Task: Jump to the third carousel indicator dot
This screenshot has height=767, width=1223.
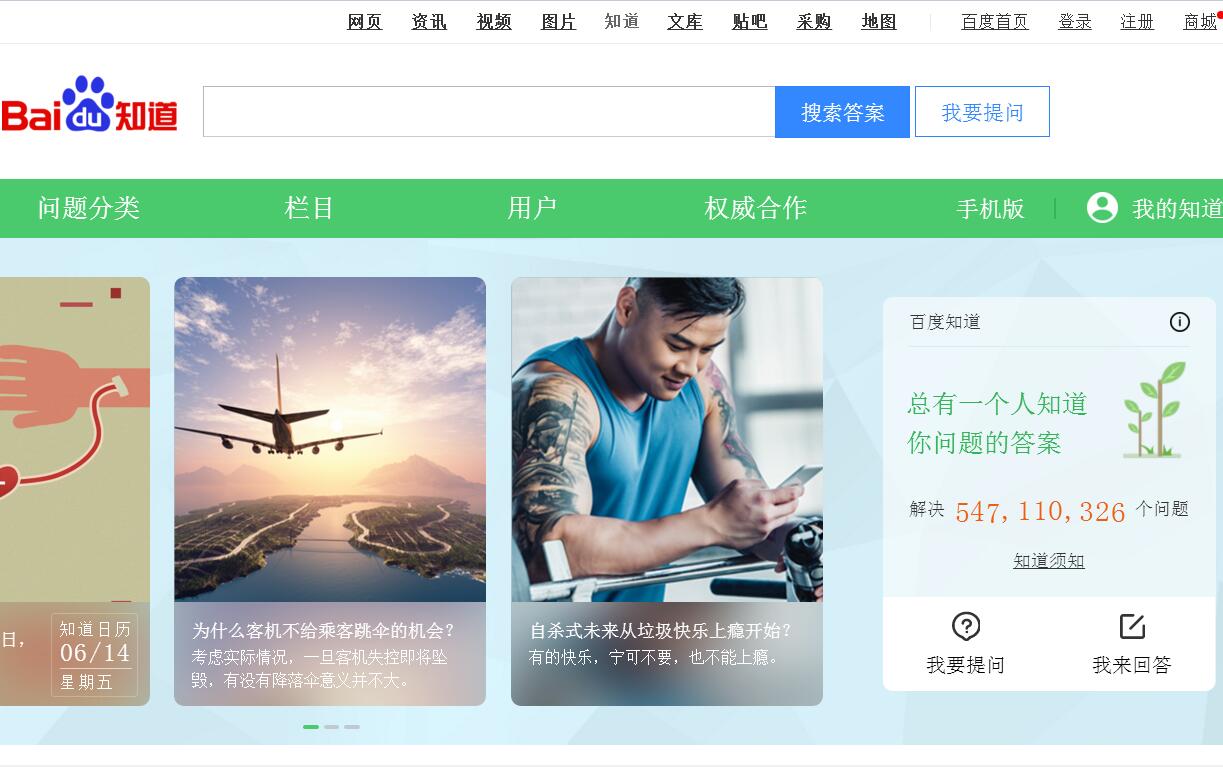Action: pos(352,727)
